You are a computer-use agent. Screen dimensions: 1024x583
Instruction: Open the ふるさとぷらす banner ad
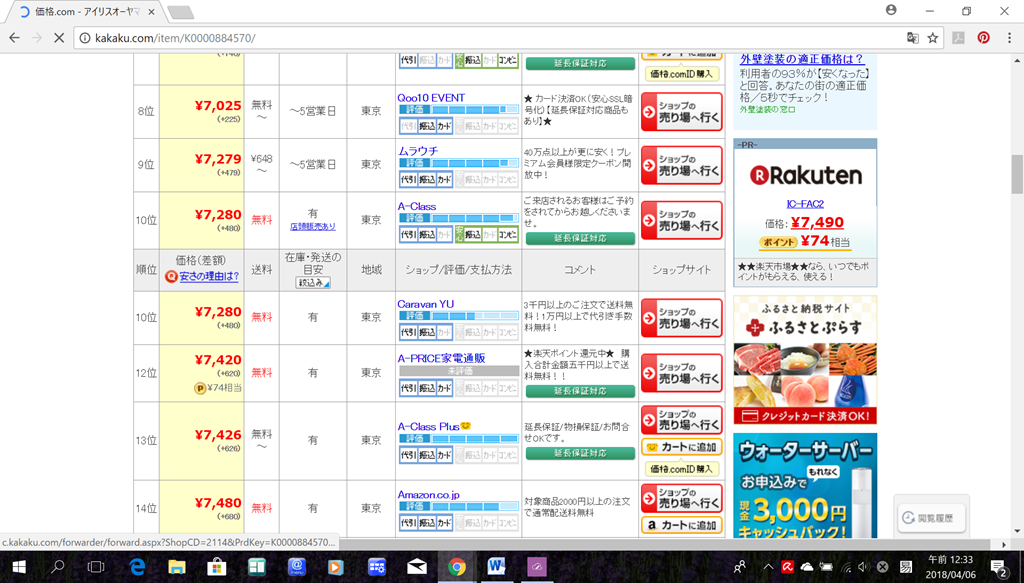[805, 360]
